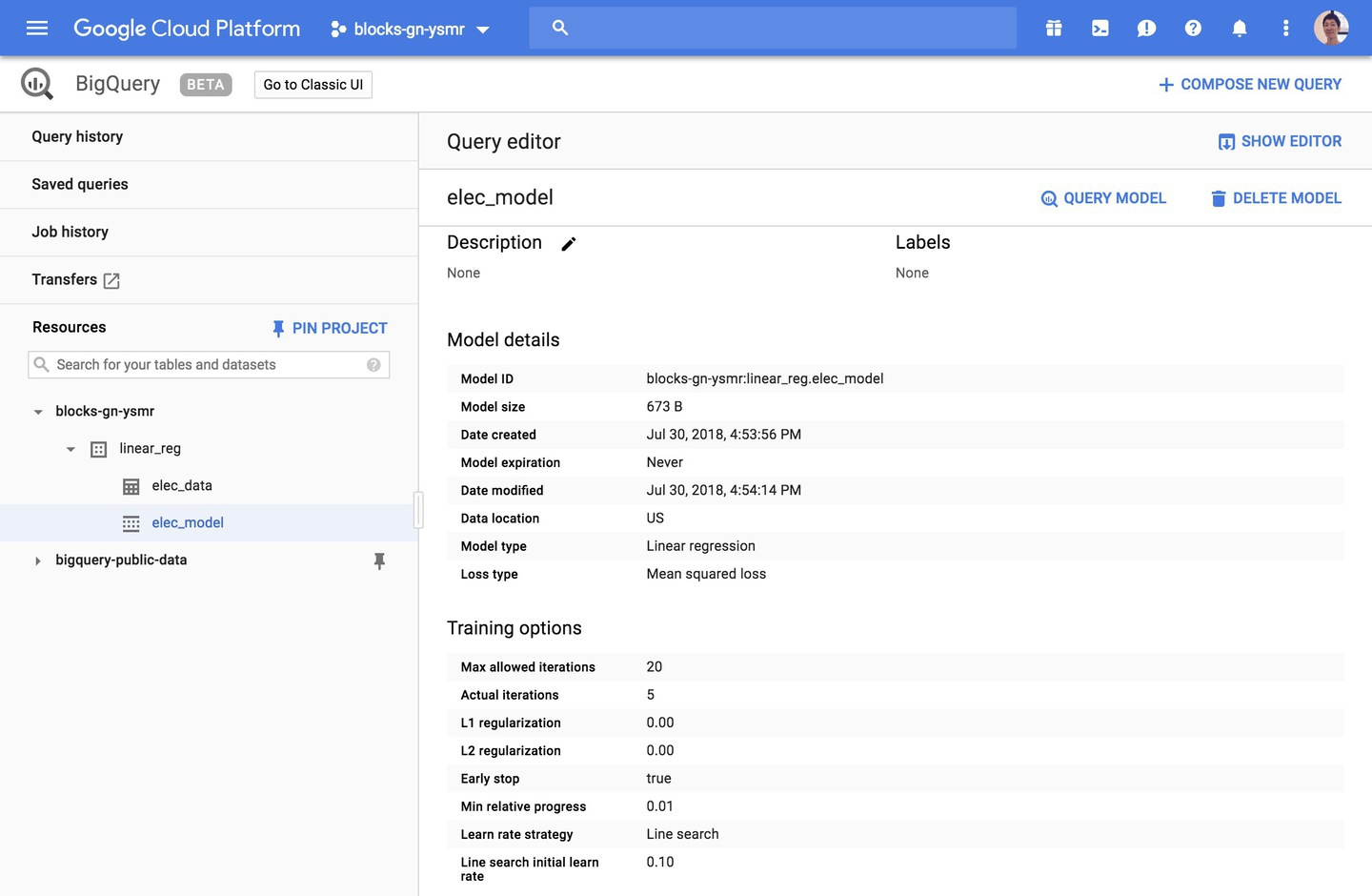Open the elec_data table
The width and height of the screenshot is (1372, 896).
182,485
